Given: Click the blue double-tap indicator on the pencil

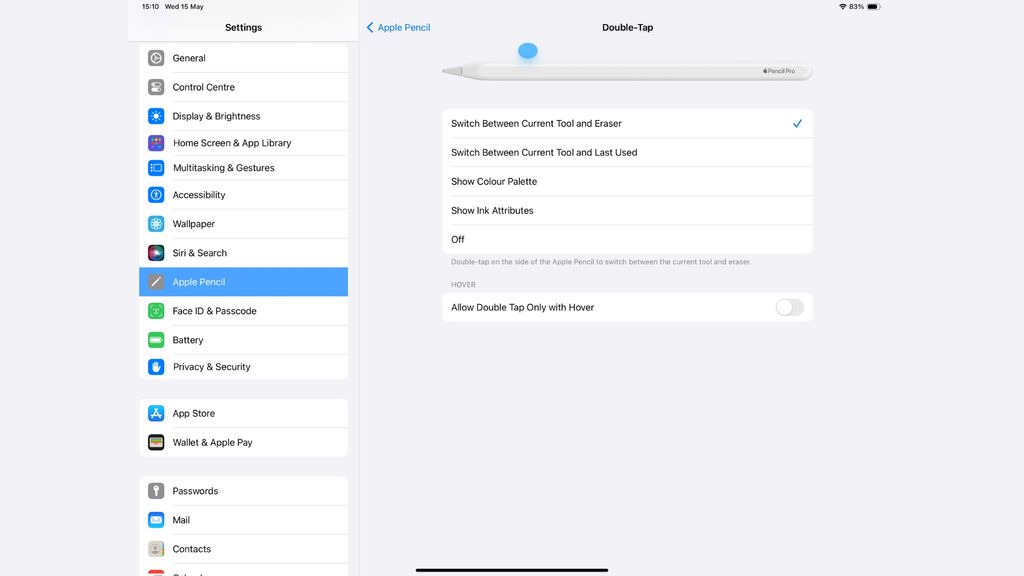Looking at the screenshot, I should [x=527, y=50].
